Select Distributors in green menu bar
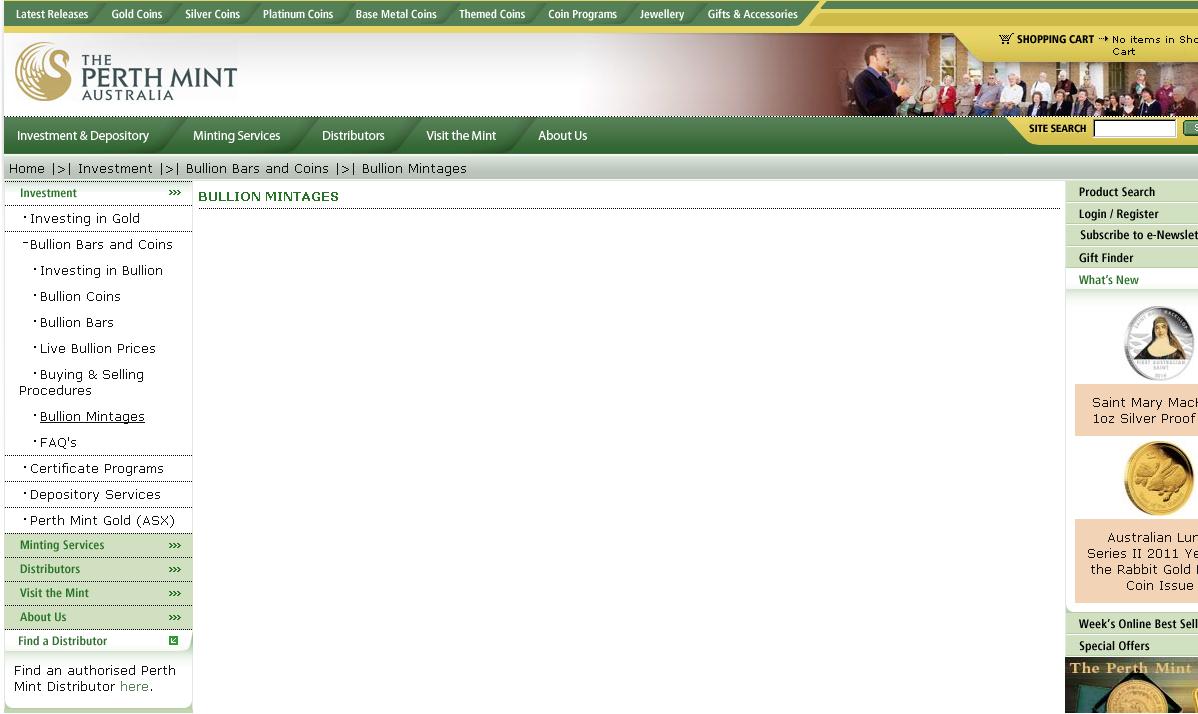The width and height of the screenshot is (1198, 714). tap(353, 136)
